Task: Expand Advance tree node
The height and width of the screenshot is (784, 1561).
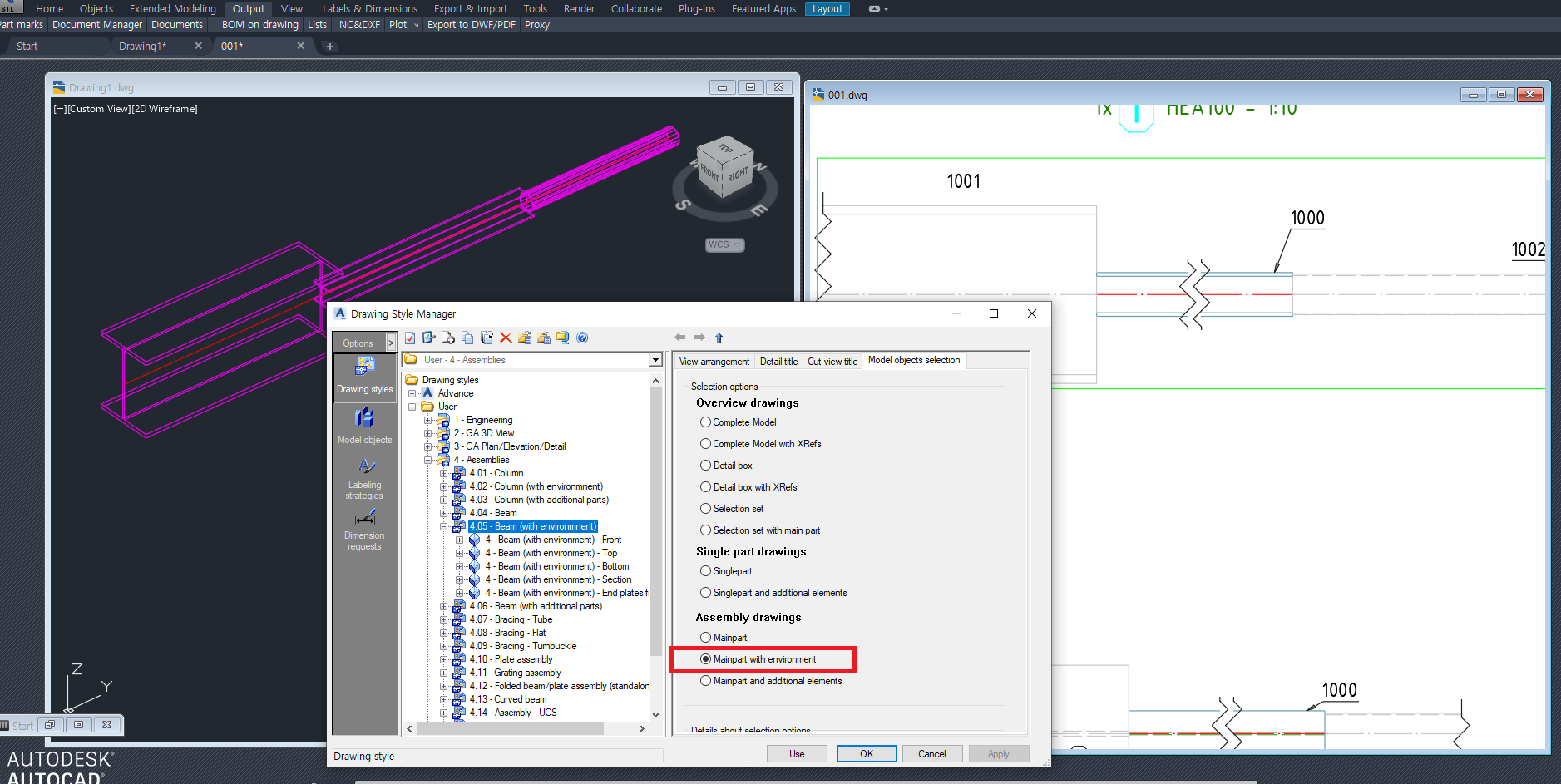Action: coord(412,393)
